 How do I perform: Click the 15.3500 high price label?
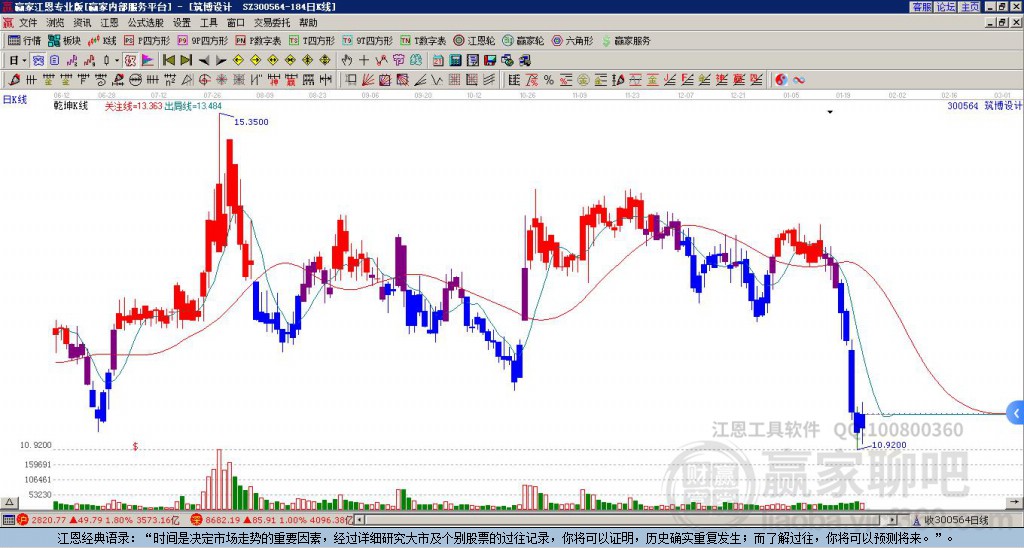pyautogui.click(x=251, y=122)
